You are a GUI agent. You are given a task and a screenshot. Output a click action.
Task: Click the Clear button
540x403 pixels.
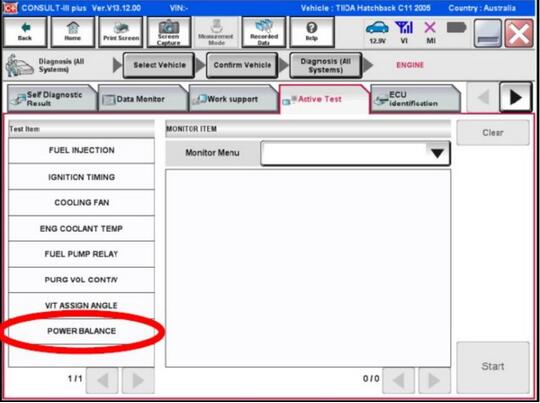[493, 133]
